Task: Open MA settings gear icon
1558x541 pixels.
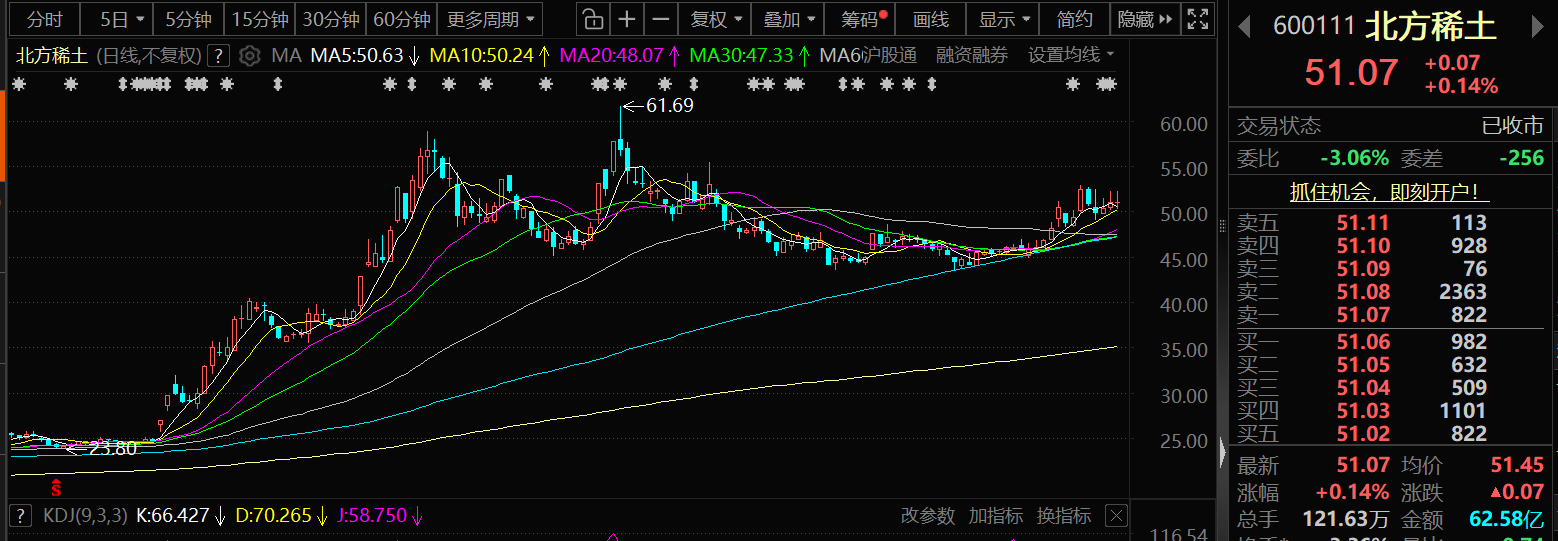Action: tap(250, 56)
